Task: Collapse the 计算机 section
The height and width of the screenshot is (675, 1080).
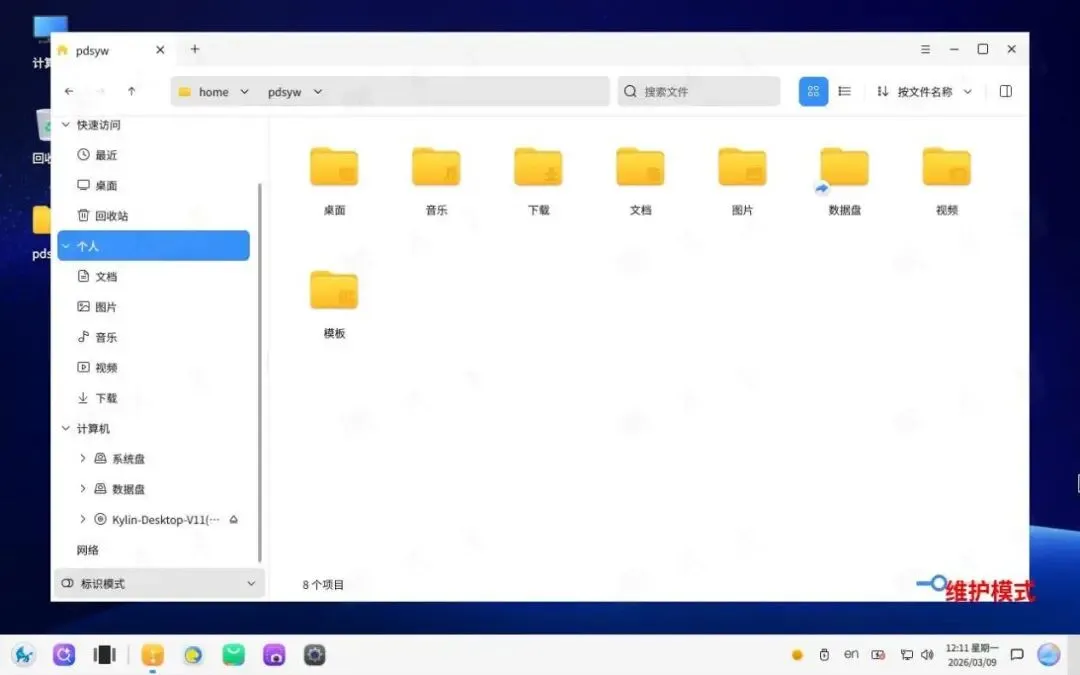Action: coord(66,428)
